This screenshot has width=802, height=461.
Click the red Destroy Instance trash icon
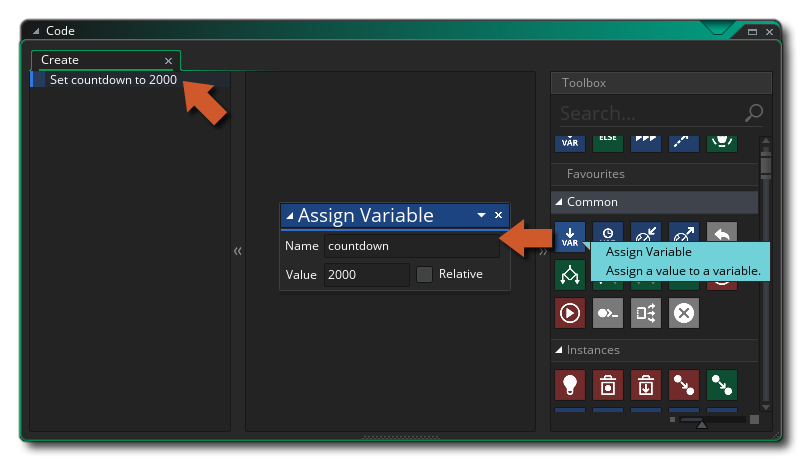pos(608,385)
